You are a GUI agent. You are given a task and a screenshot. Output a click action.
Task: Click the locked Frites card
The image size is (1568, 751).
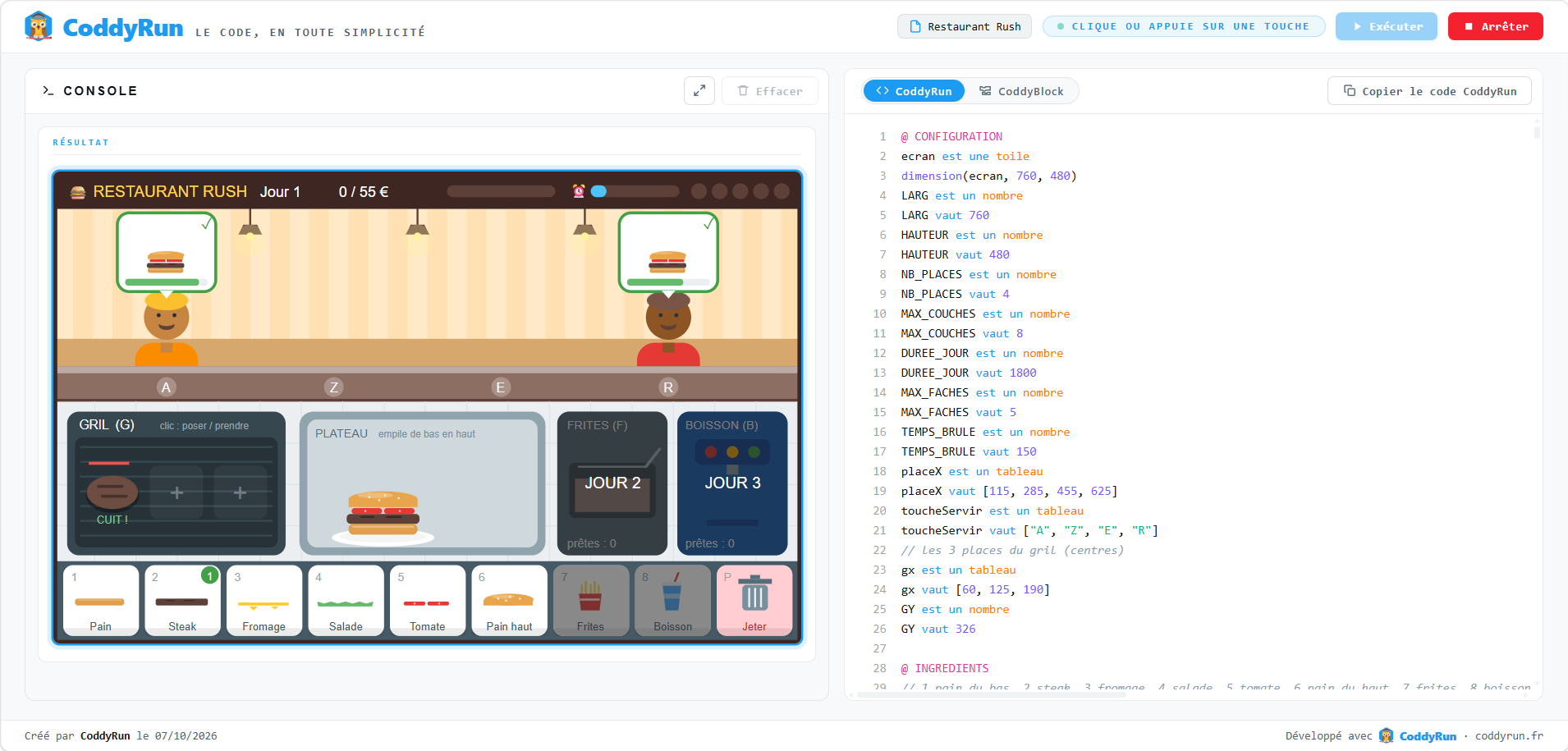[x=591, y=601]
